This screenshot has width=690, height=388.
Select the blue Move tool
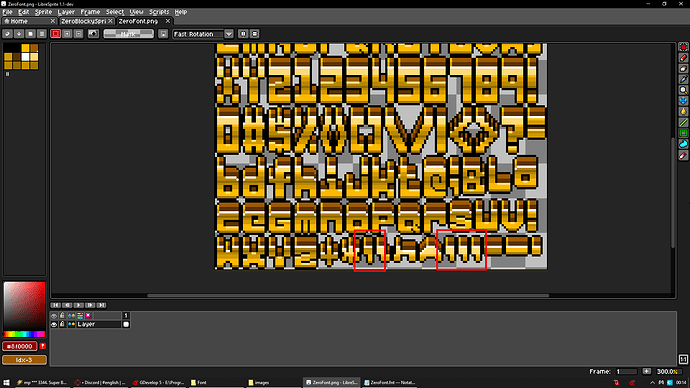tap(683, 101)
